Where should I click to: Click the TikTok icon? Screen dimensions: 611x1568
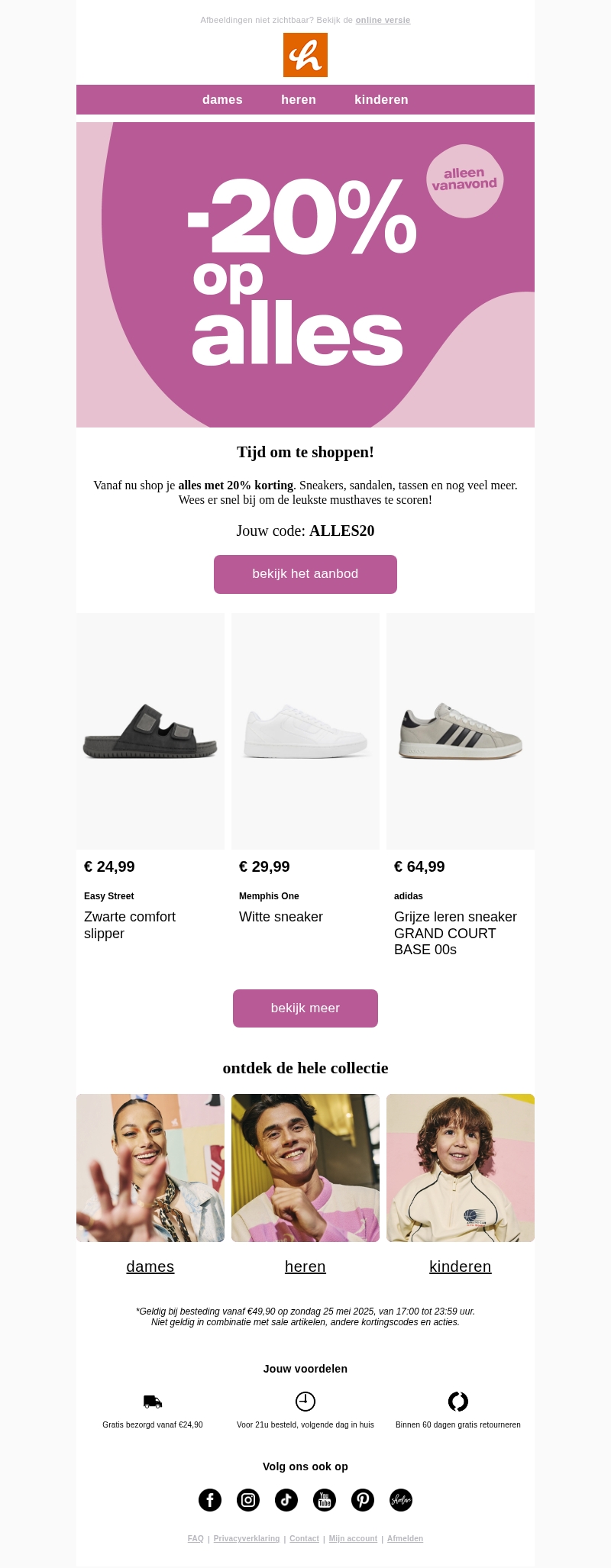[286, 1500]
